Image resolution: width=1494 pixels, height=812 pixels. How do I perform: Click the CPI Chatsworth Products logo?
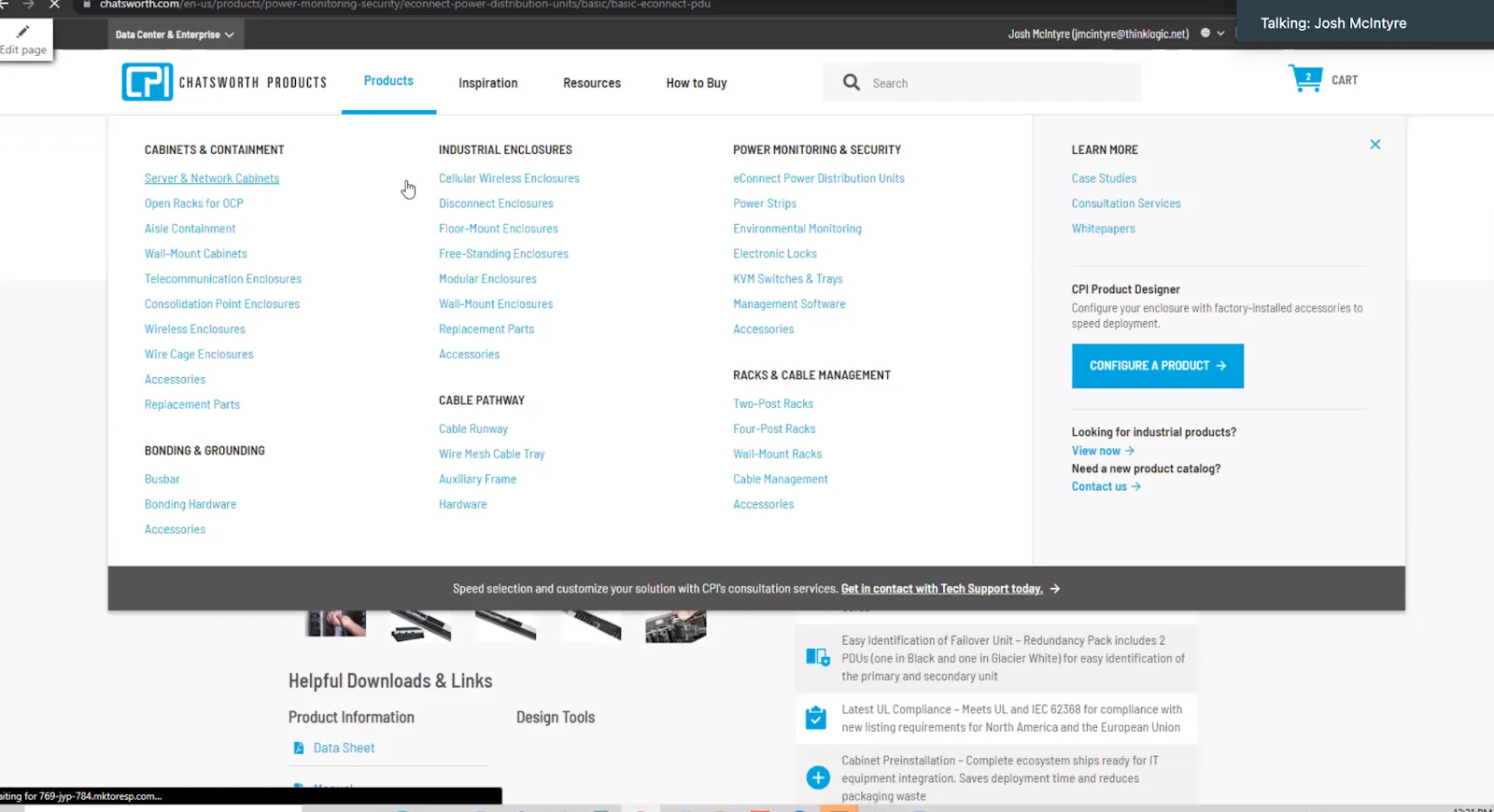pos(224,82)
